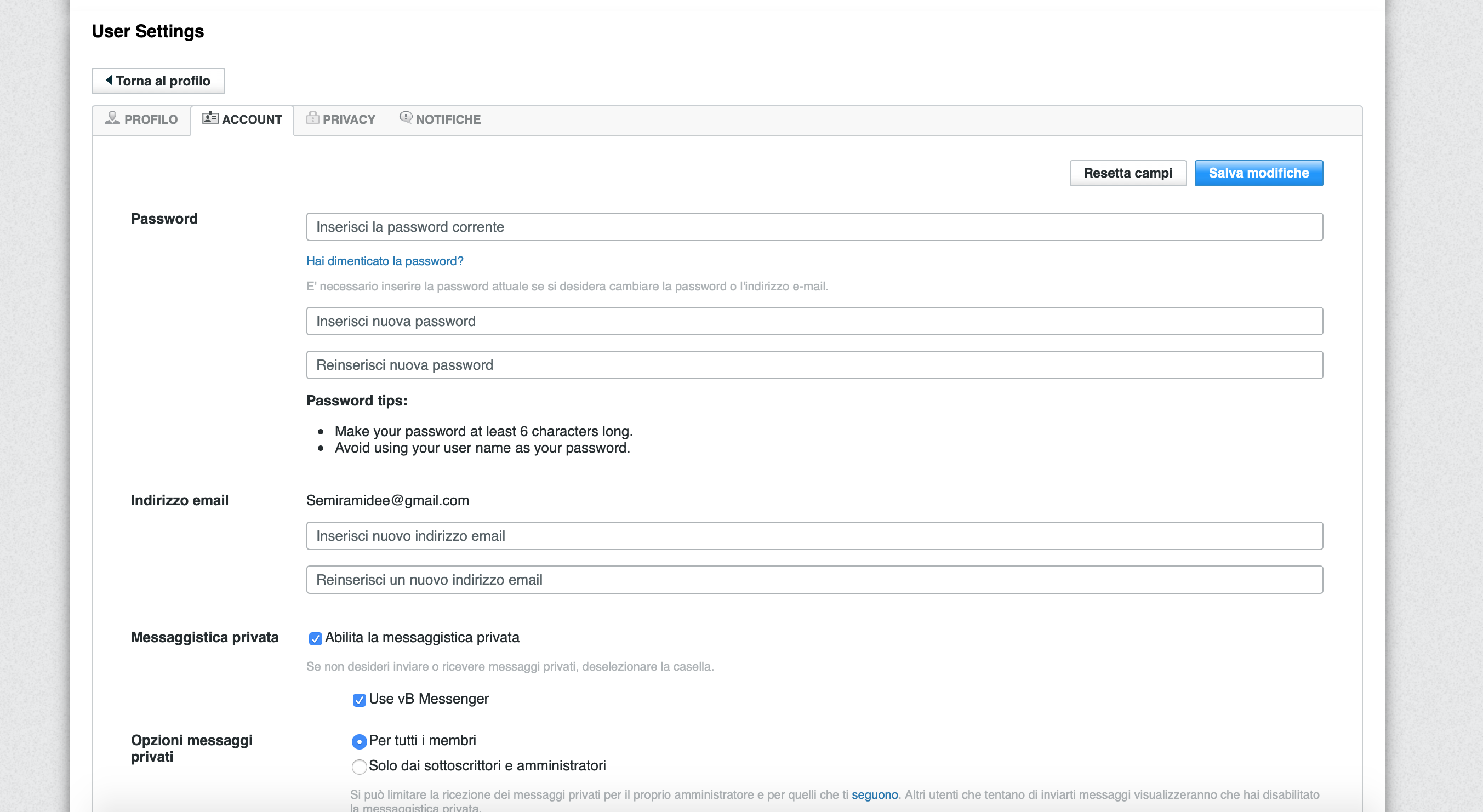The image size is (1483, 812).
Task: Click the Resetta campi button
Action: 1128,173
